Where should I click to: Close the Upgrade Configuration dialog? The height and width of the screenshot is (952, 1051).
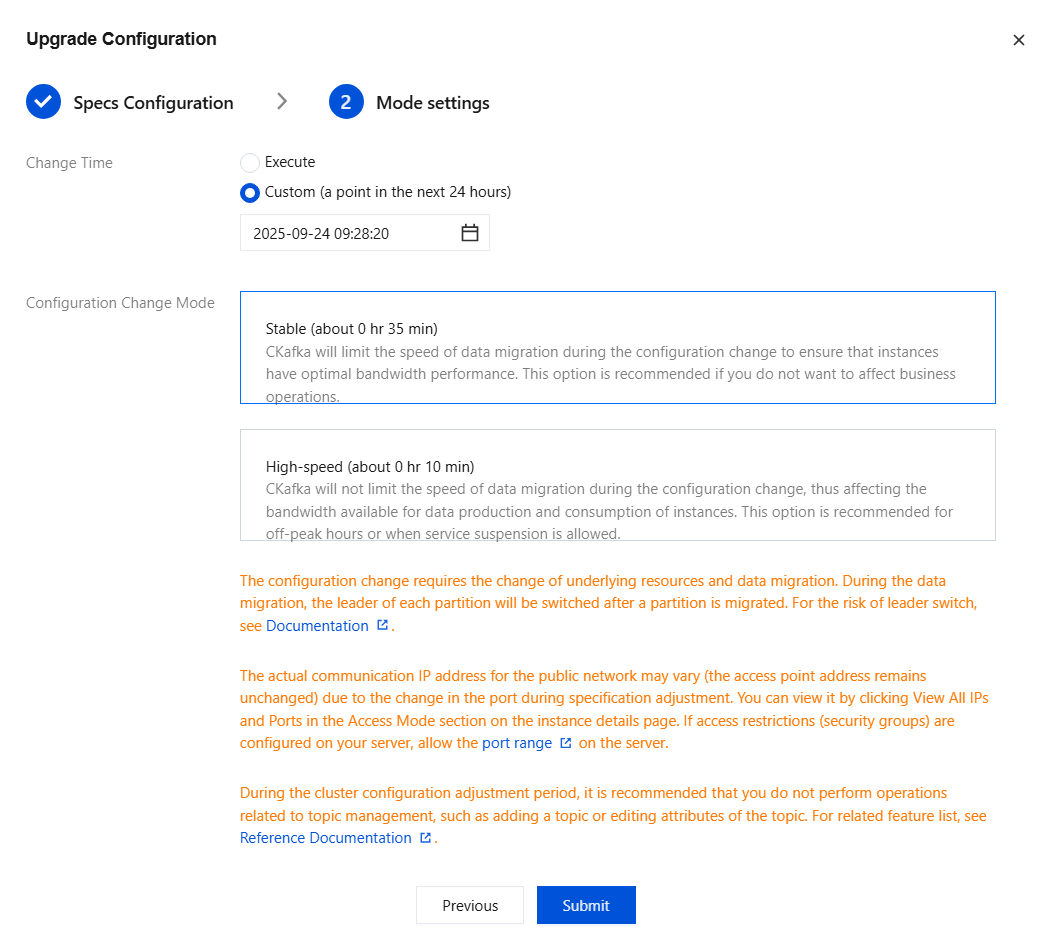click(1019, 40)
